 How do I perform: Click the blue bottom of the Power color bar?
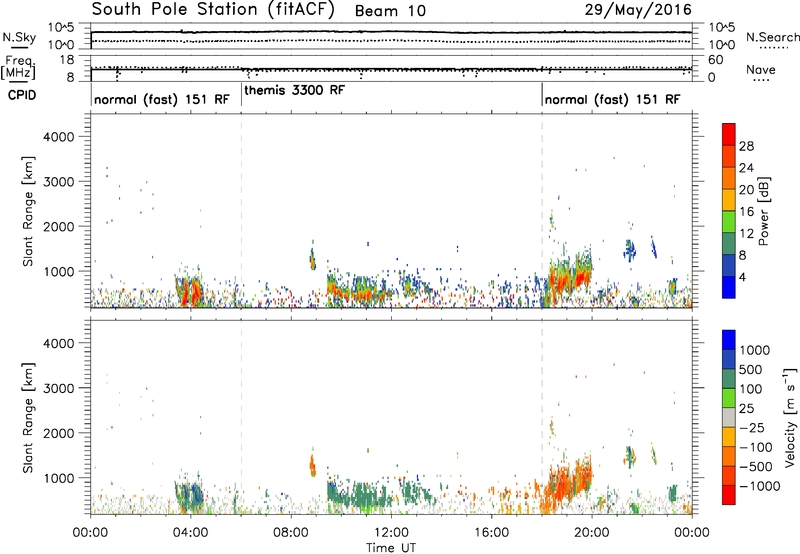[x=729, y=287]
